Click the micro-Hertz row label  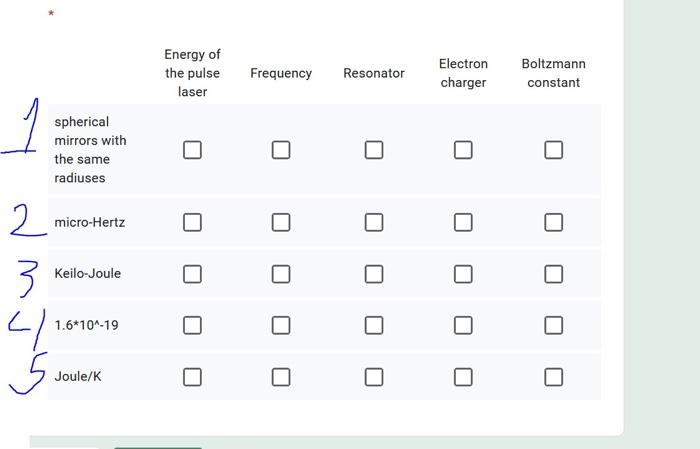90,222
